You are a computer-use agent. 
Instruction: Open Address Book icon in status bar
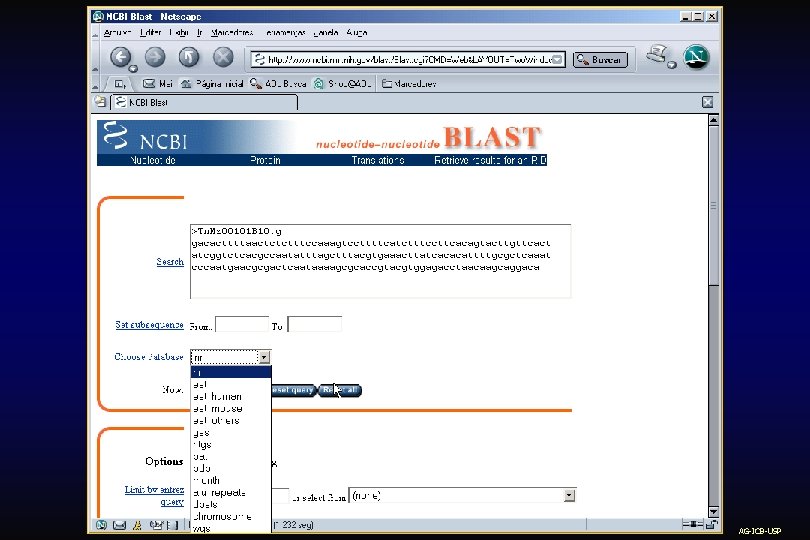tap(173, 525)
